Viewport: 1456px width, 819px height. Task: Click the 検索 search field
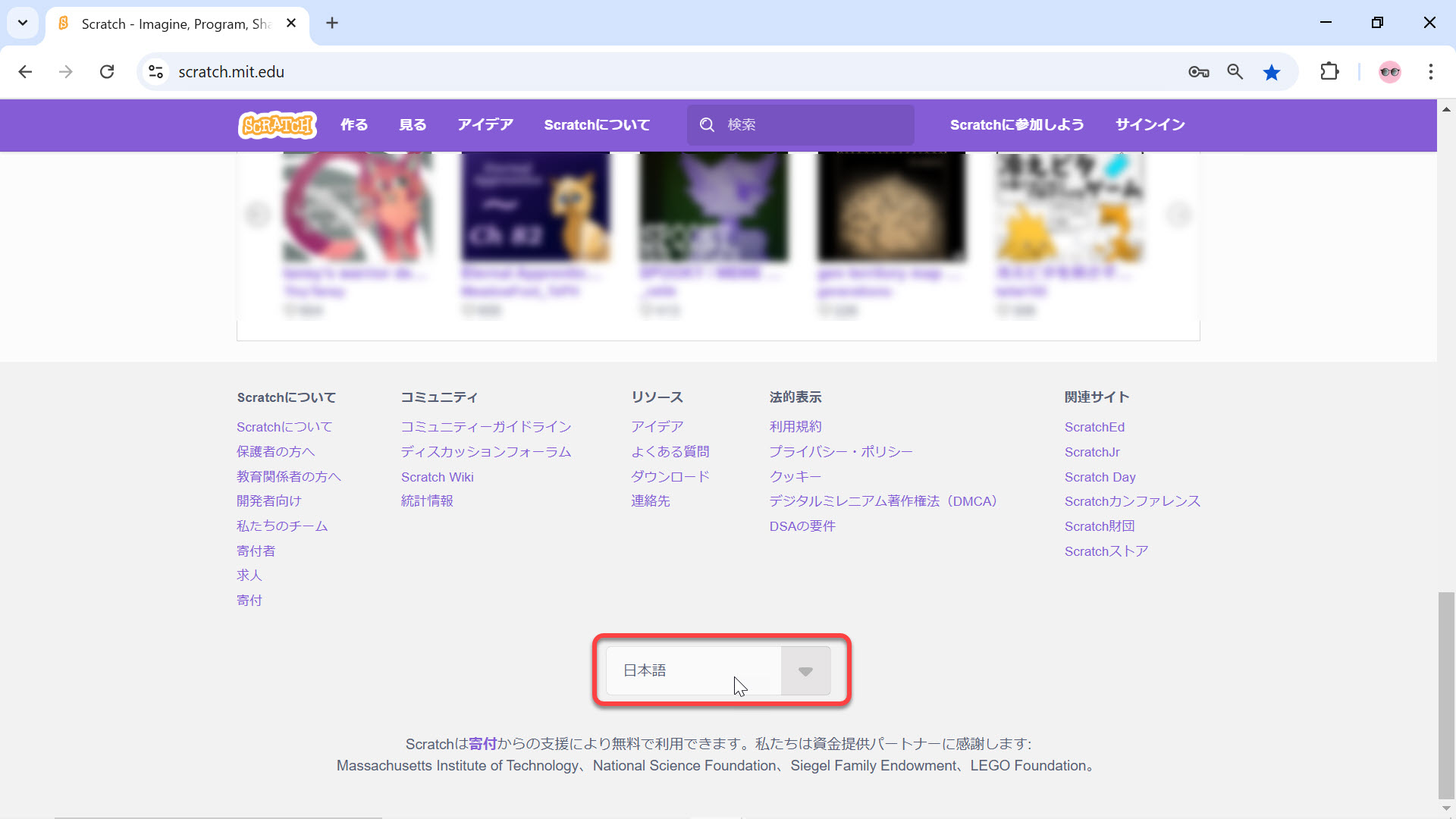801,125
